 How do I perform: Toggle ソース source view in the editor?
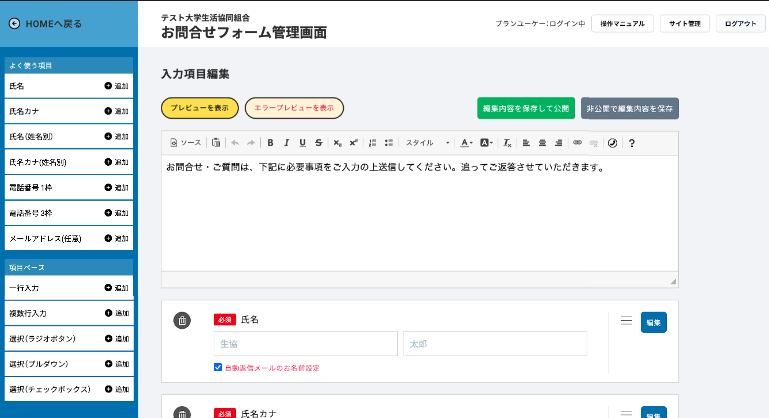point(185,143)
